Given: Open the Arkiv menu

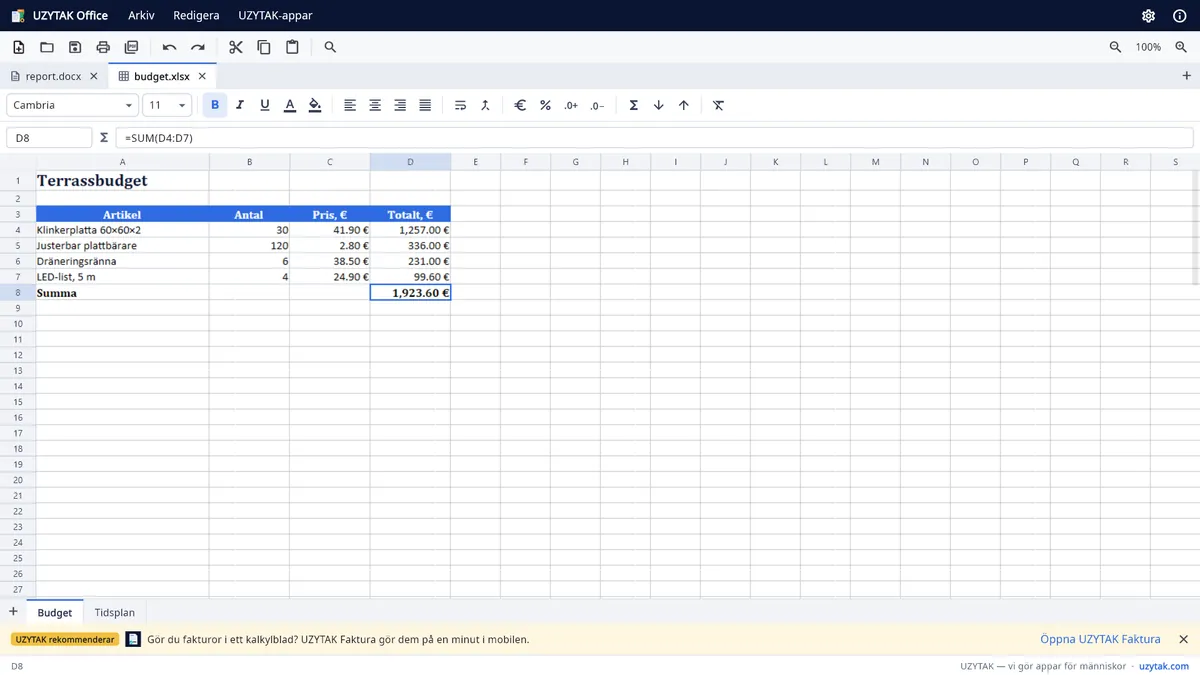Looking at the screenshot, I should (141, 16).
